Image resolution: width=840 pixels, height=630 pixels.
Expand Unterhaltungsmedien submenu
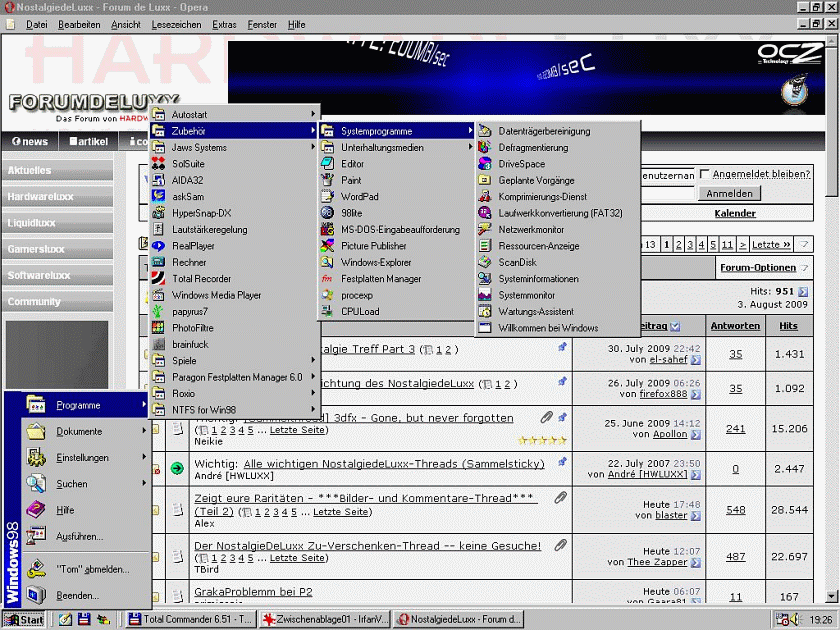coord(396,147)
